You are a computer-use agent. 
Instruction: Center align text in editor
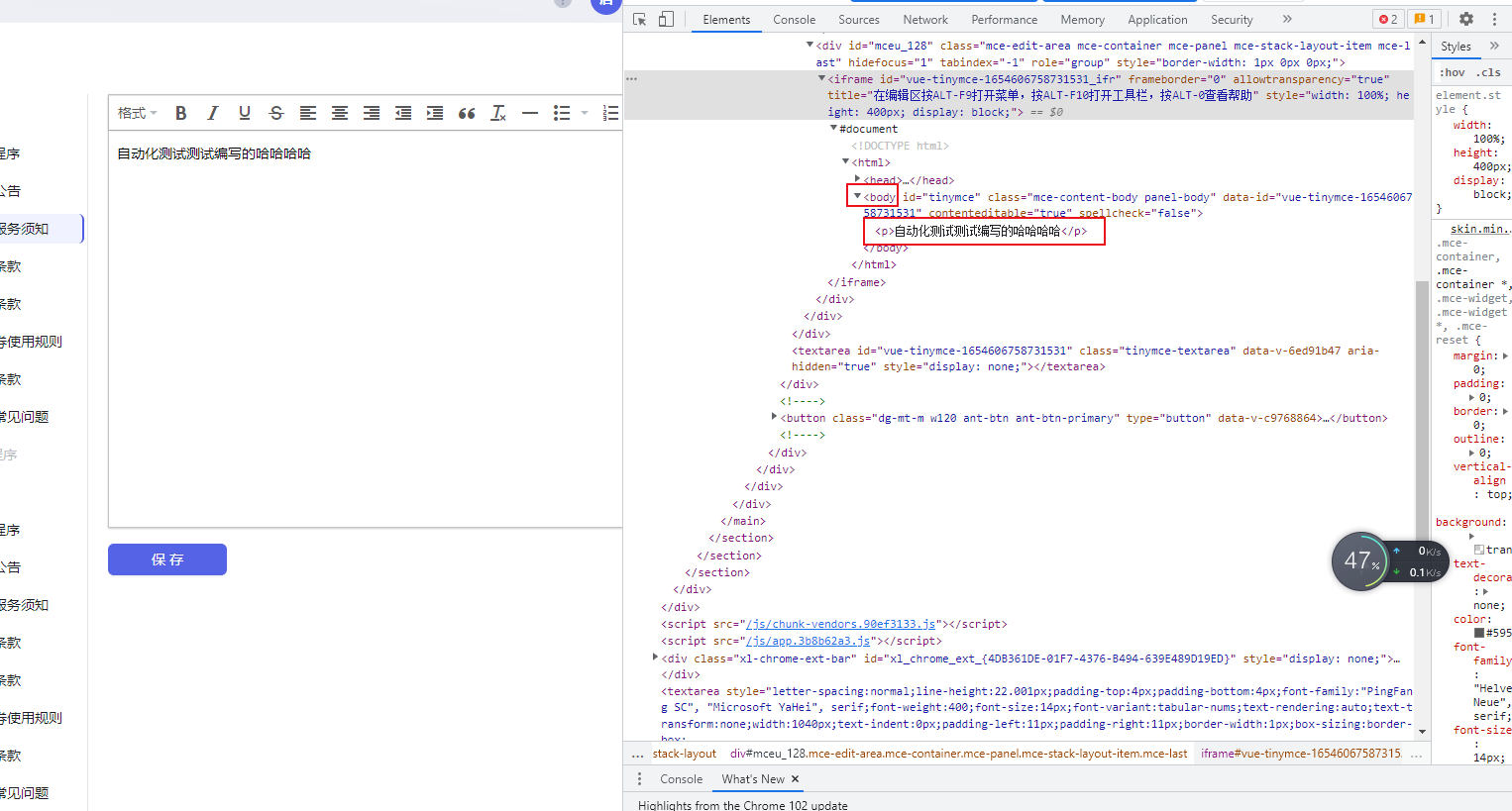coord(340,113)
